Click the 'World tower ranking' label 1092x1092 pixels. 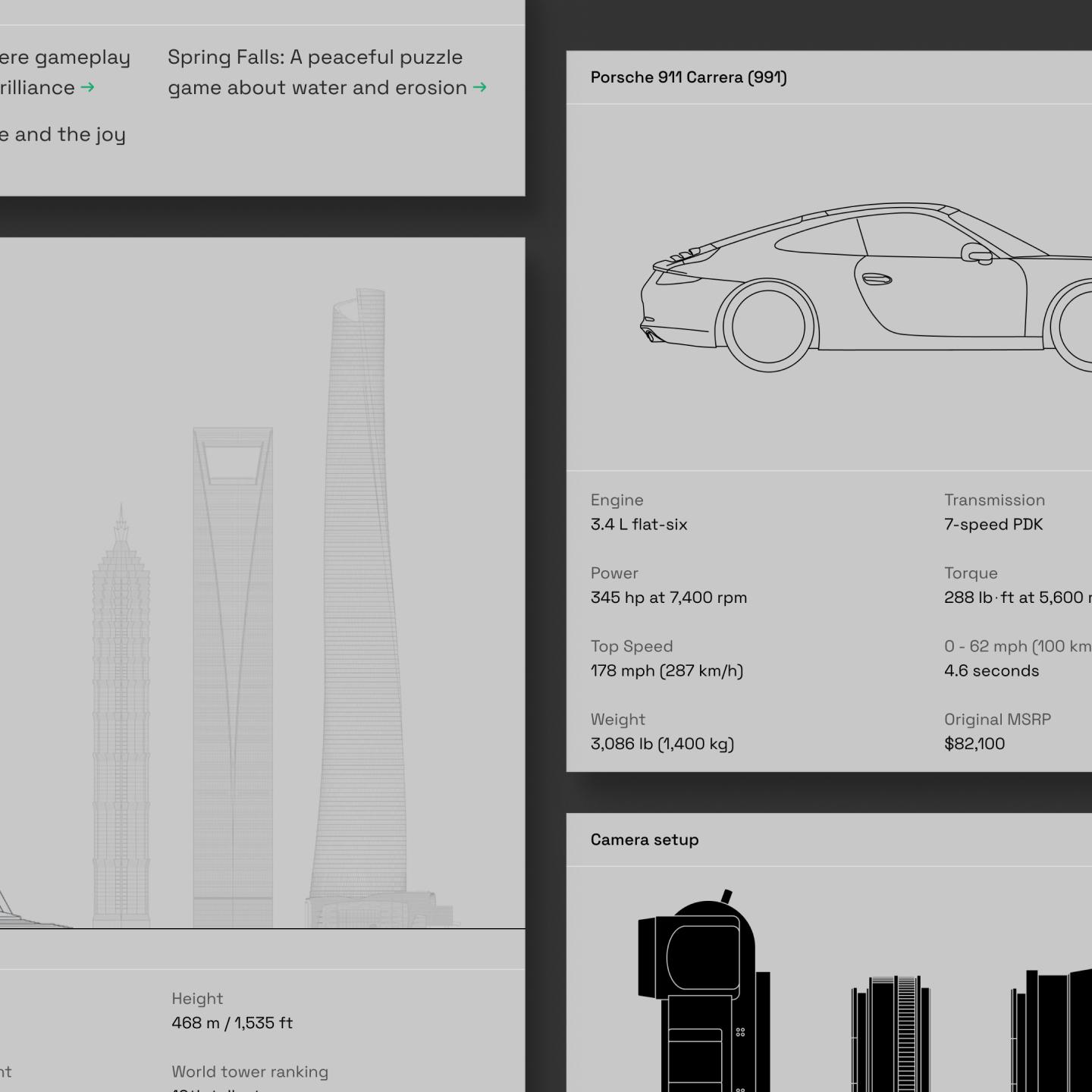pos(249,1072)
